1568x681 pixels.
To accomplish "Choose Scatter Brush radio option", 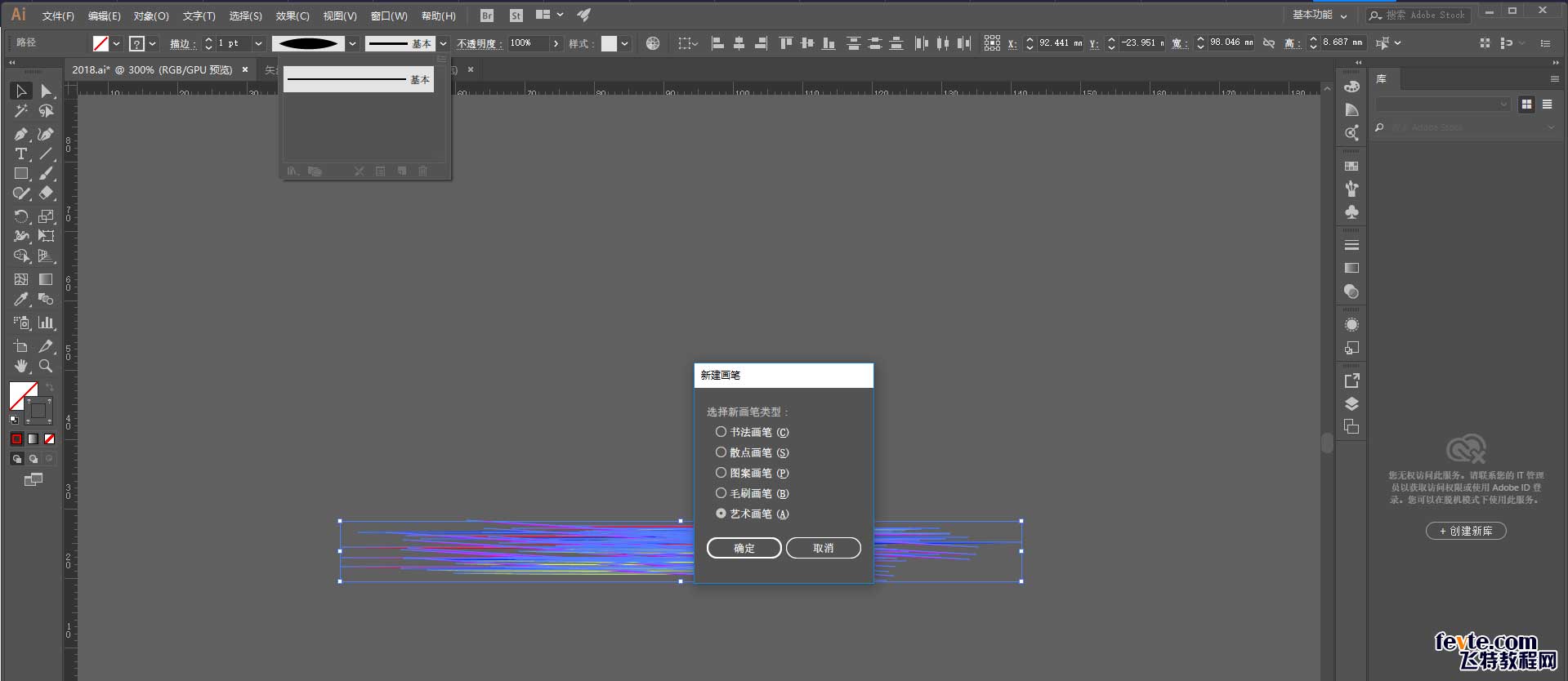I will (752, 452).
